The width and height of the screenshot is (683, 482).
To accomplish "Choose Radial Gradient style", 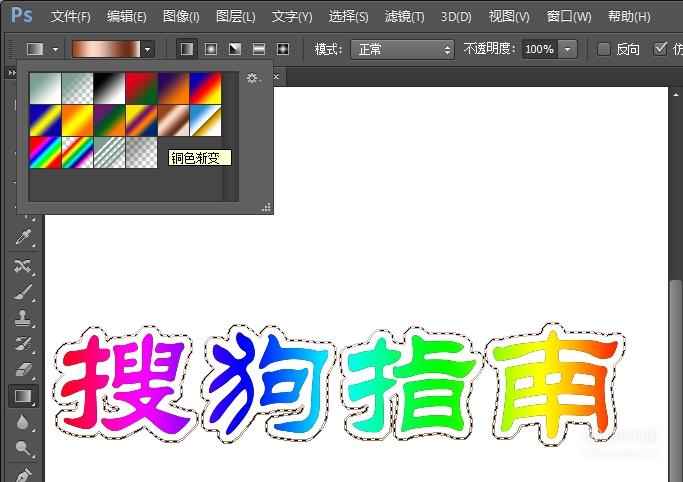I will point(211,49).
